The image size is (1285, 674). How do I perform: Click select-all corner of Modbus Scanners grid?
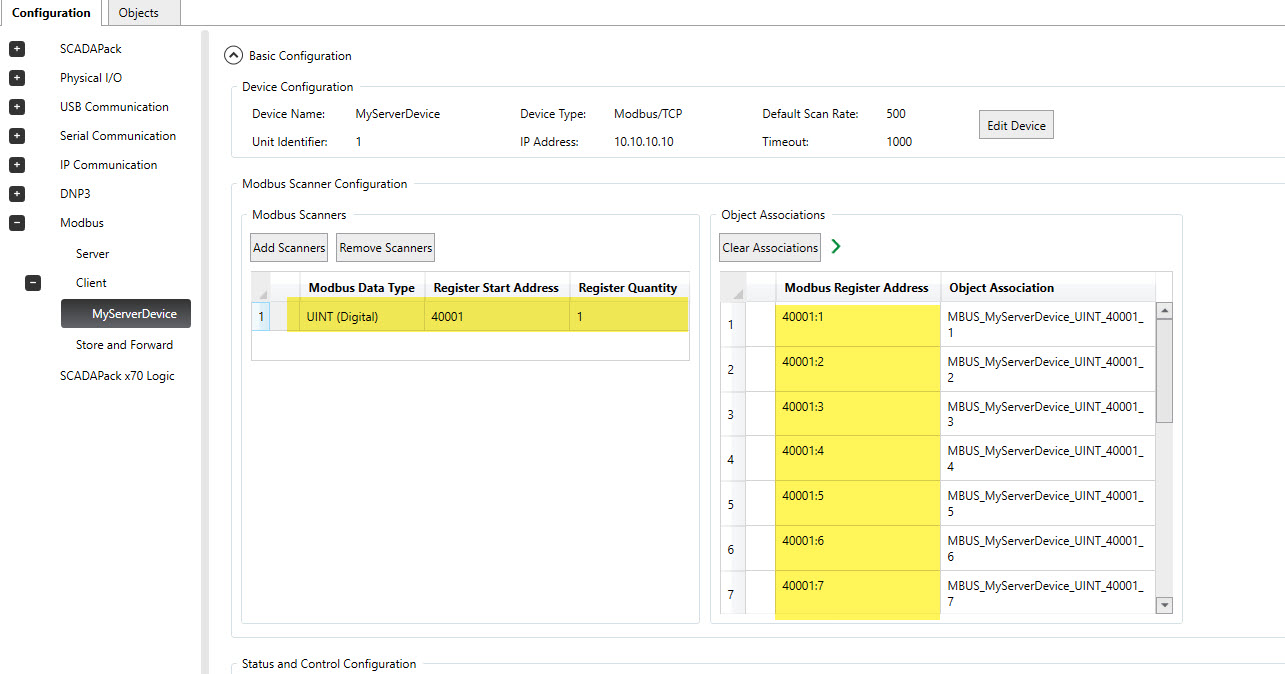[261, 288]
